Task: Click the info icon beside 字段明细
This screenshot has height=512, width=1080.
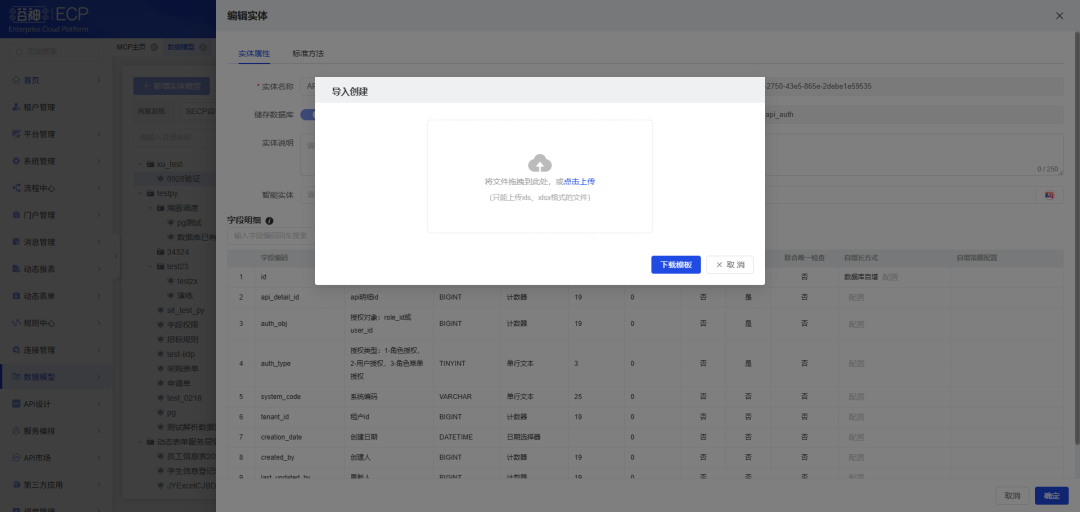Action: pyautogui.click(x=270, y=220)
